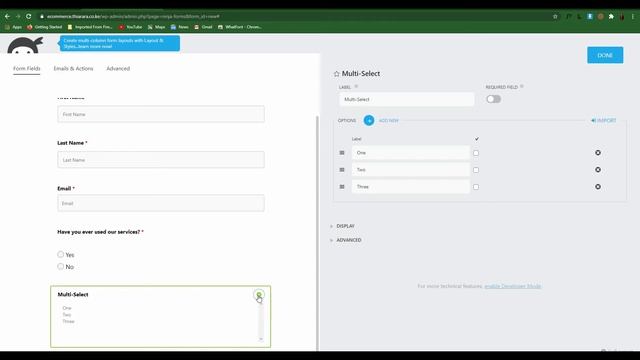Click the Import options link
Screen dimensions: 640x360
tap(604, 120)
